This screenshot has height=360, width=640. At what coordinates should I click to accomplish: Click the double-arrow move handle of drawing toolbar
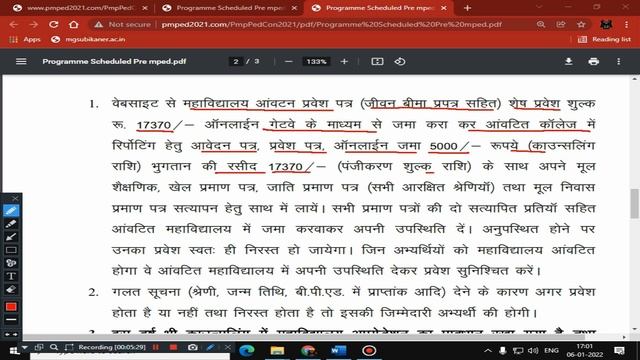coord(11,334)
